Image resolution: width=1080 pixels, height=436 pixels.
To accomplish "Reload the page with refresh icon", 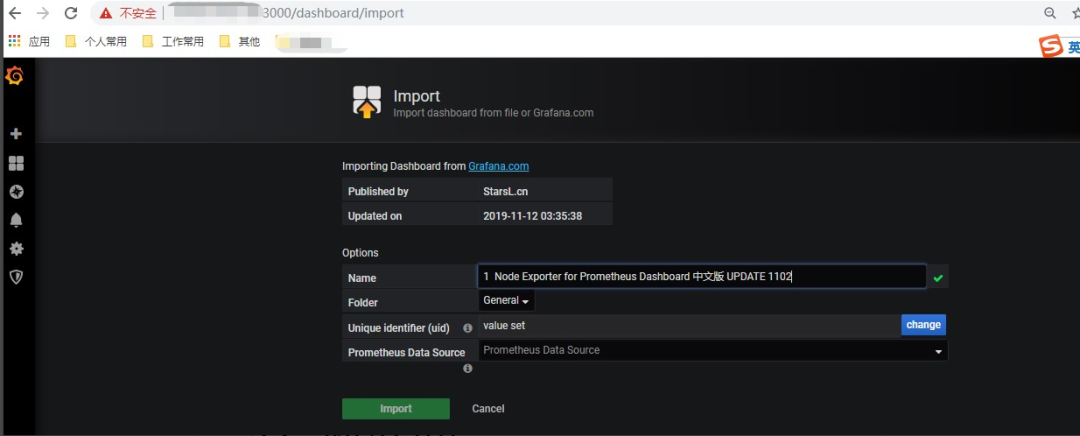I will click(x=70, y=13).
